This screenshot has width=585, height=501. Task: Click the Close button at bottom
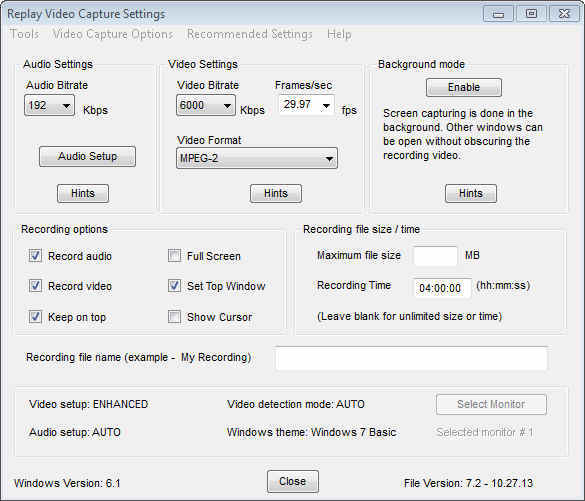[x=292, y=482]
